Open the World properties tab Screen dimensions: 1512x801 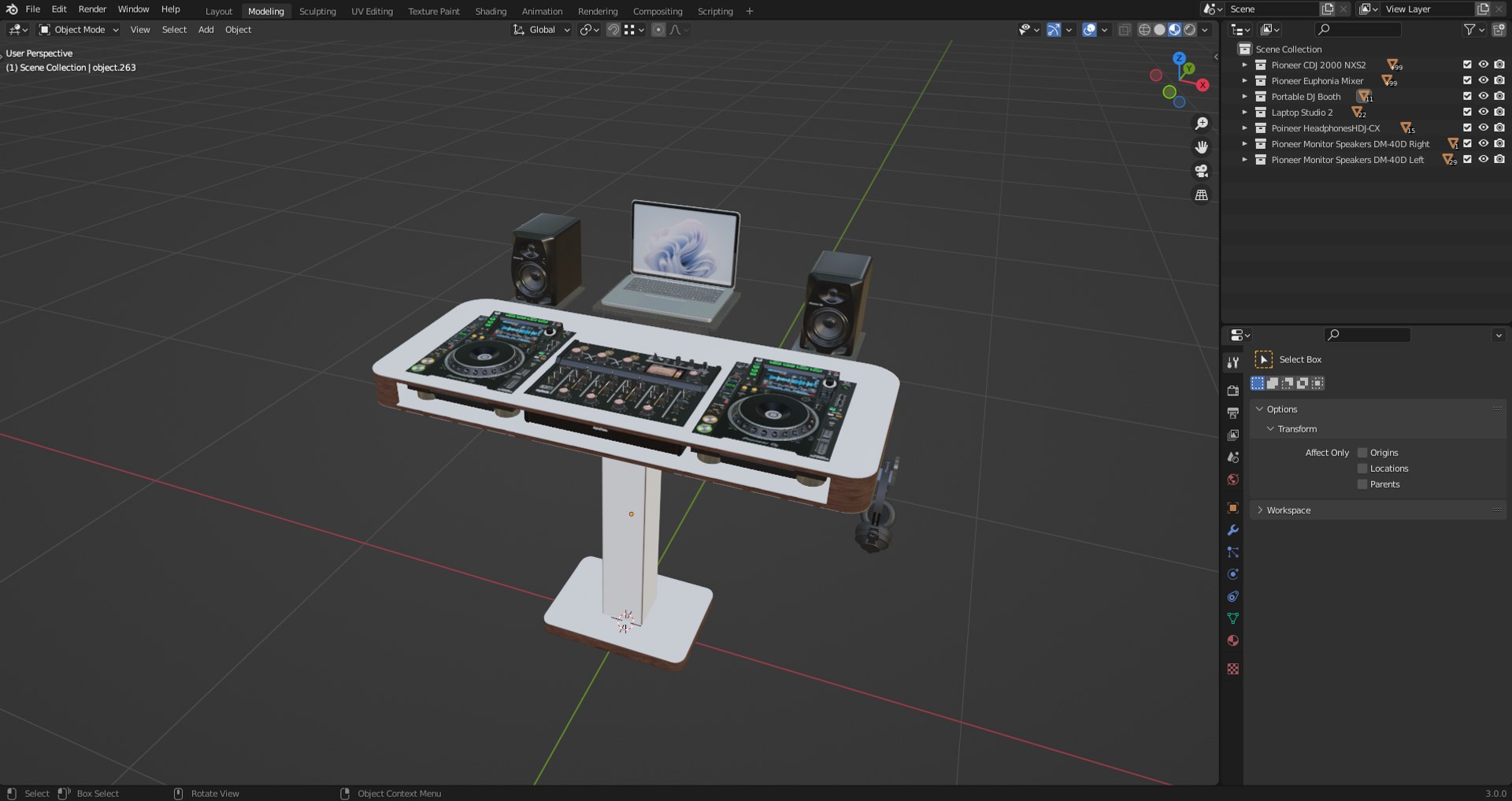1233,480
